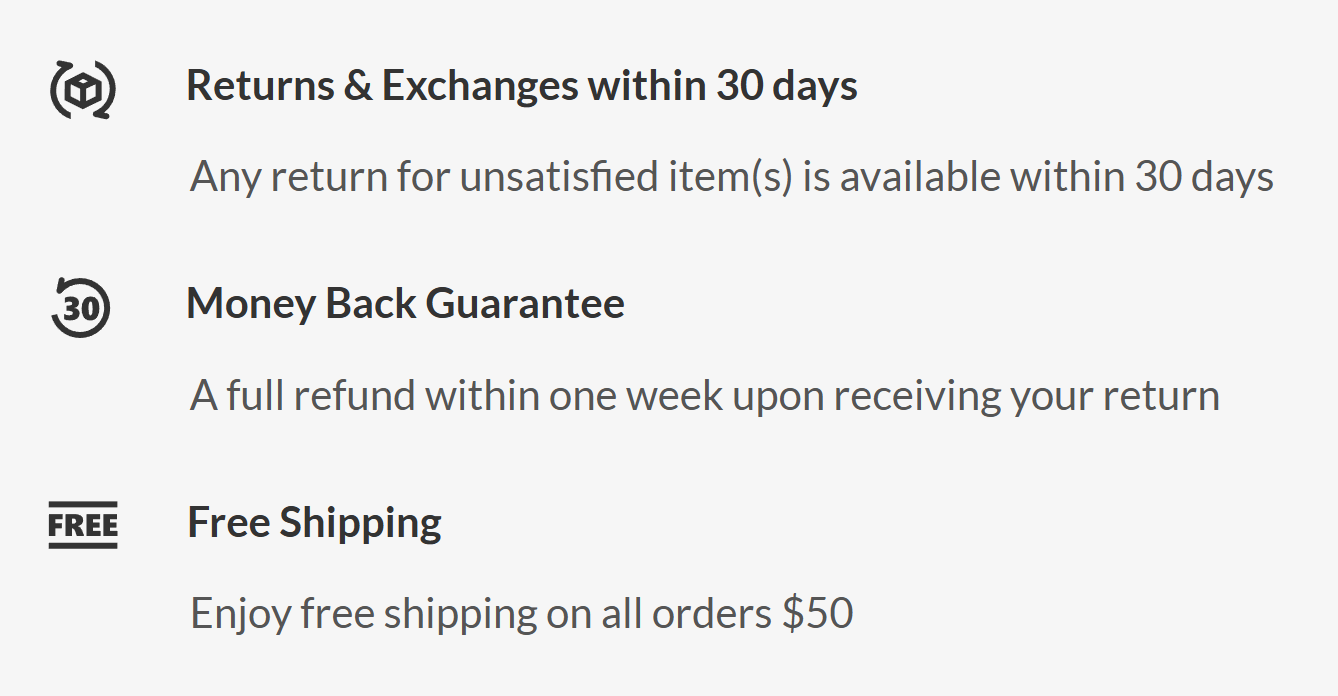Click the word 'Exchanges' in the first heading

[480, 87]
